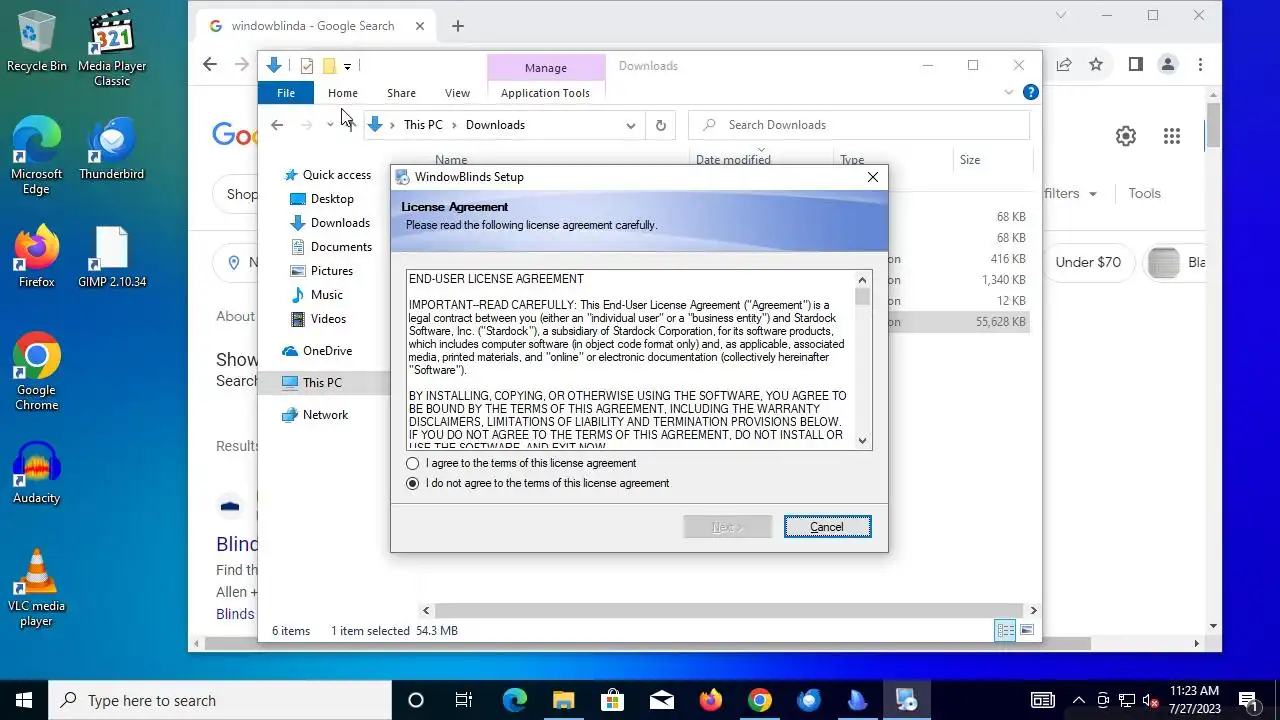Select the Microsoft Edge desktop icon
Viewport: 1280px width, 720px height.
[37, 157]
